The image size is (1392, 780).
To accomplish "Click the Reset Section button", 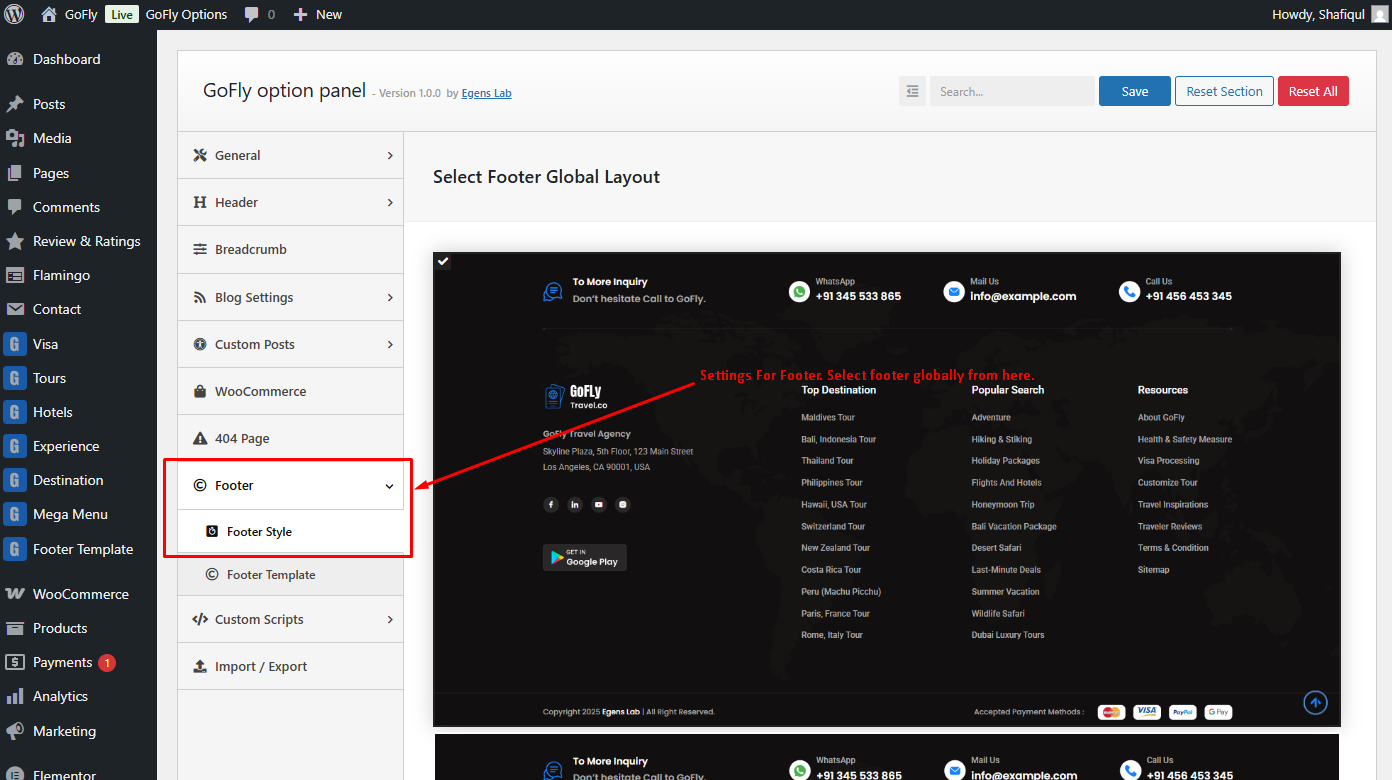I will (1224, 91).
